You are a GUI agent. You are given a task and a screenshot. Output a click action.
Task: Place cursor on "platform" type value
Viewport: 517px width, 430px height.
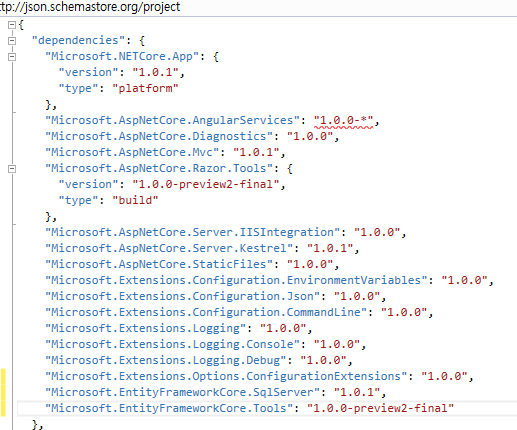click(x=145, y=88)
